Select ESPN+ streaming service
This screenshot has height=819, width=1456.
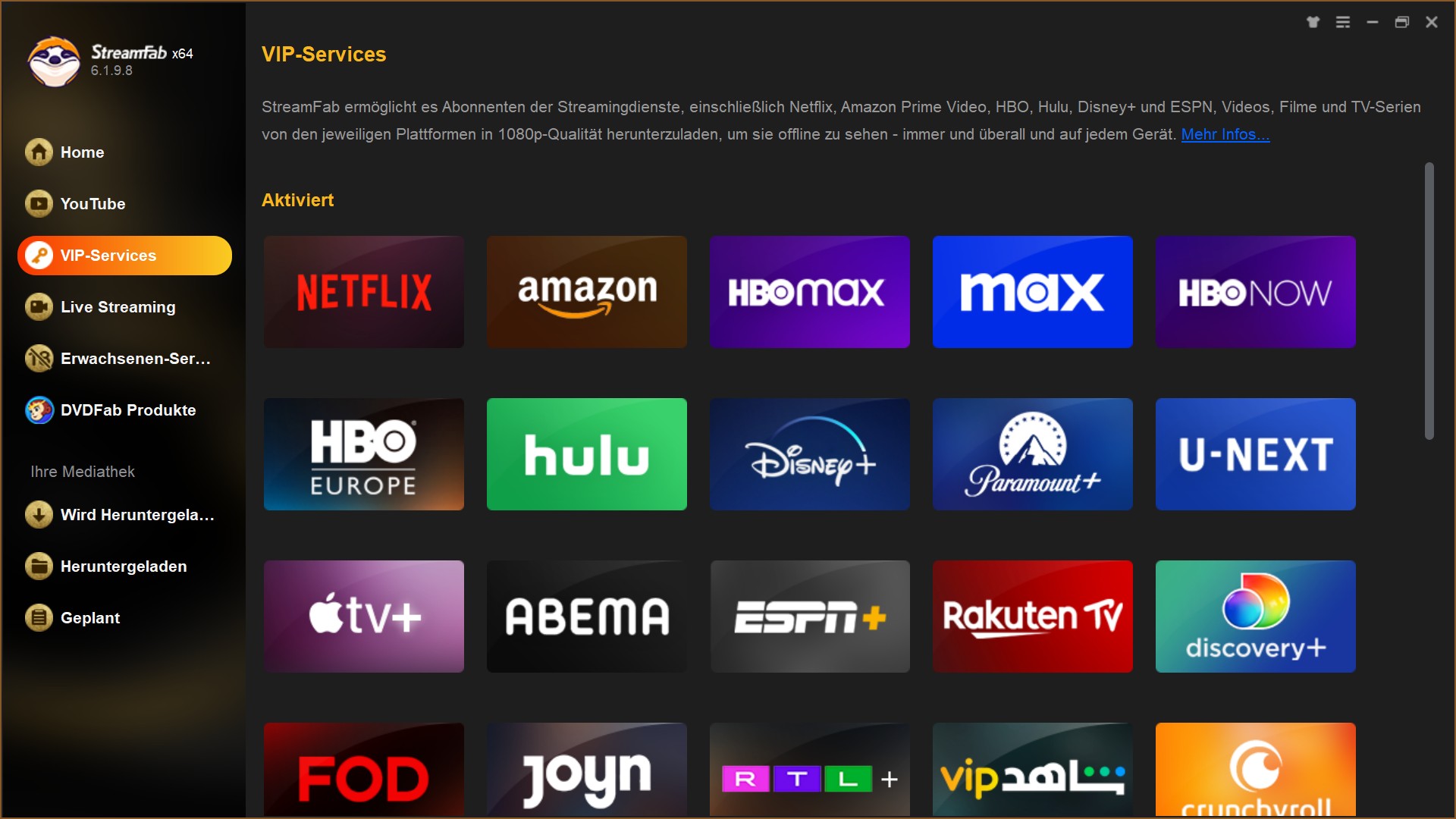click(x=811, y=614)
